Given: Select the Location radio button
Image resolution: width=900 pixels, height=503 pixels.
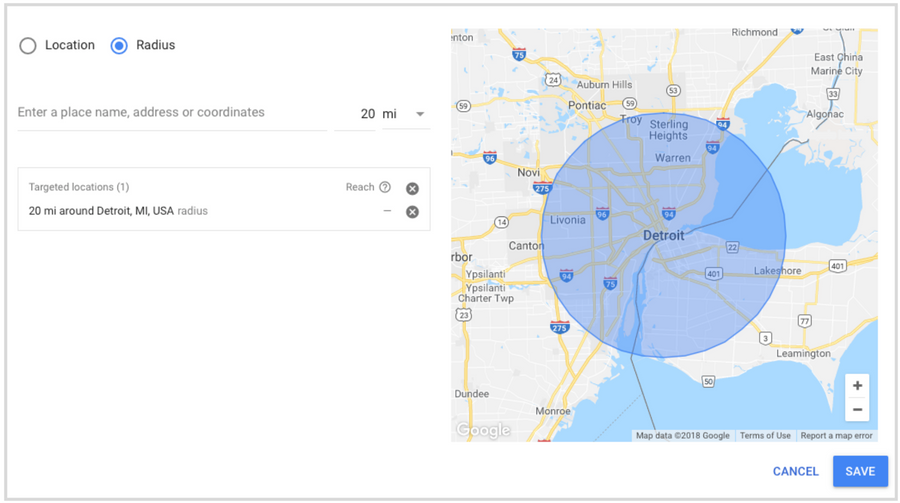Looking at the screenshot, I should 28,46.
